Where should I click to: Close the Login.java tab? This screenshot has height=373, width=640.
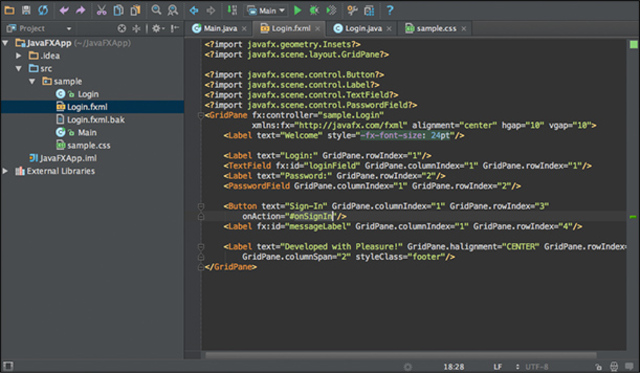pos(389,29)
